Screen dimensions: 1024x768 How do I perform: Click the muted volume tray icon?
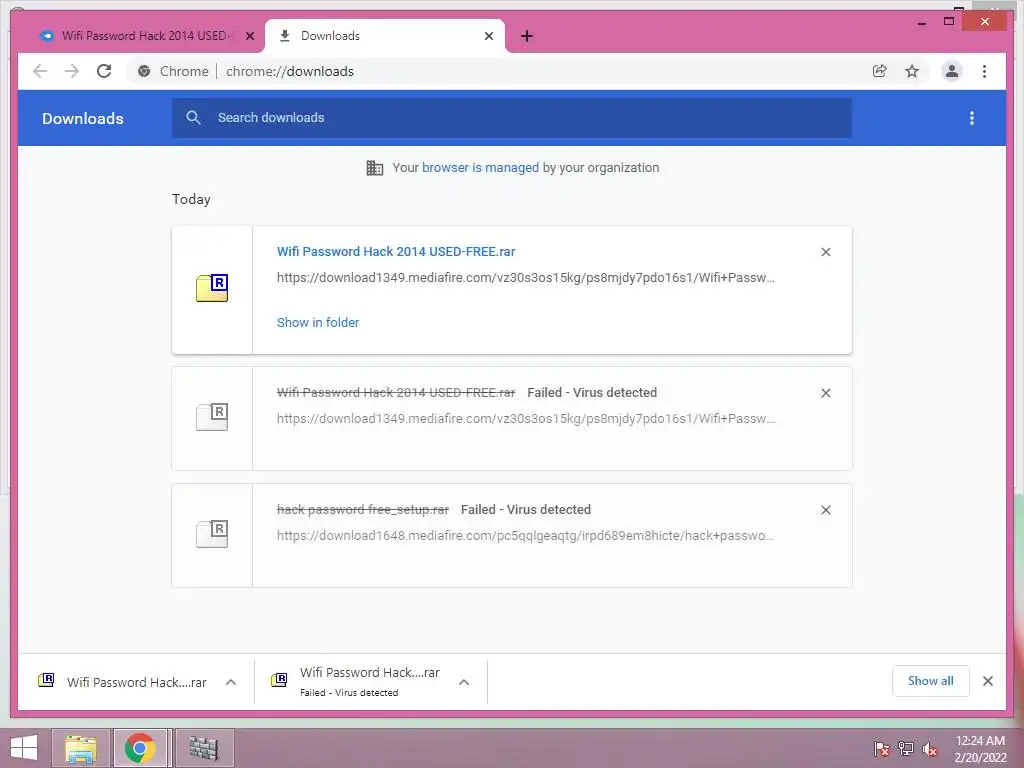point(930,749)
